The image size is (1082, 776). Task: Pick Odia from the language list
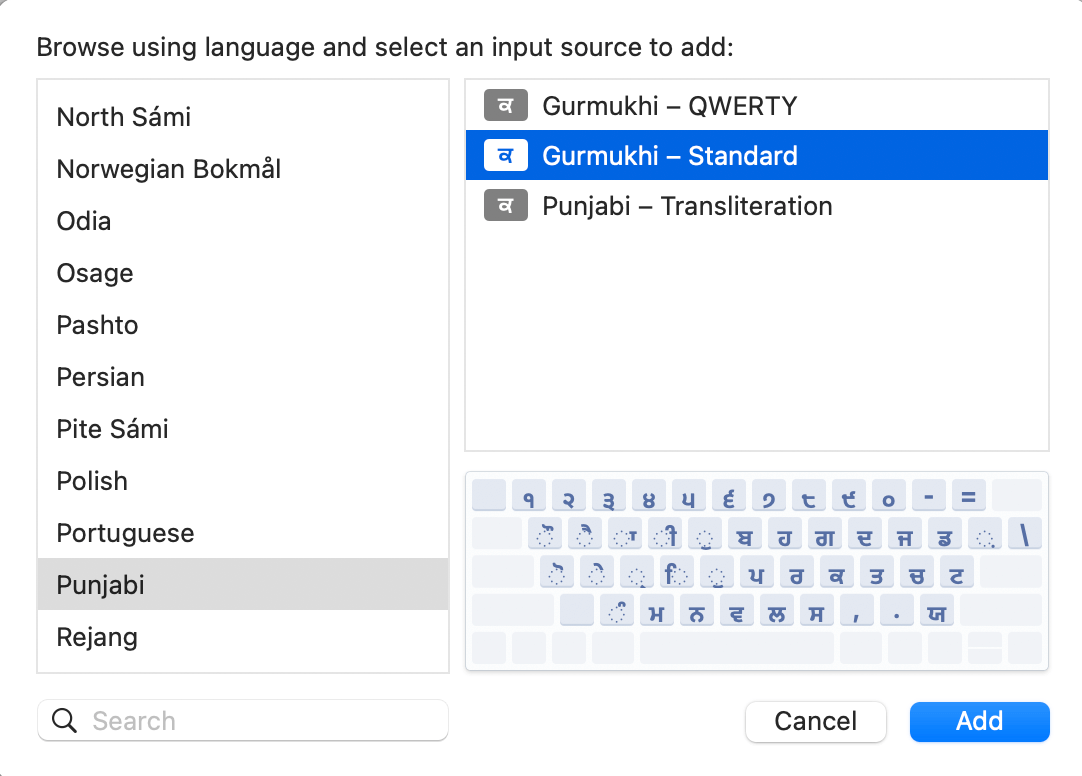point(84,221)
